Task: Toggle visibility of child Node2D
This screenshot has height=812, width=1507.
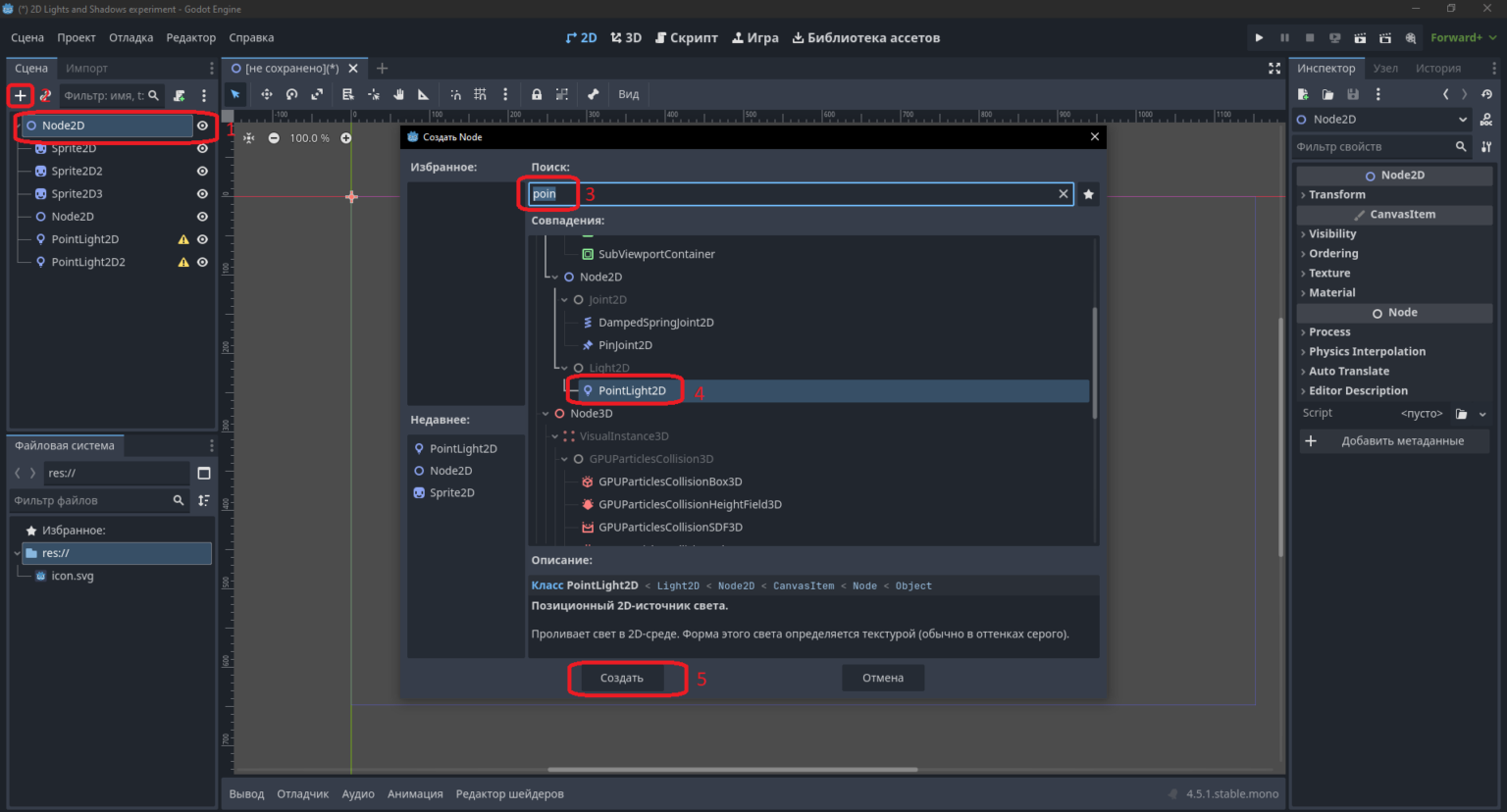Action: point(202,217)
